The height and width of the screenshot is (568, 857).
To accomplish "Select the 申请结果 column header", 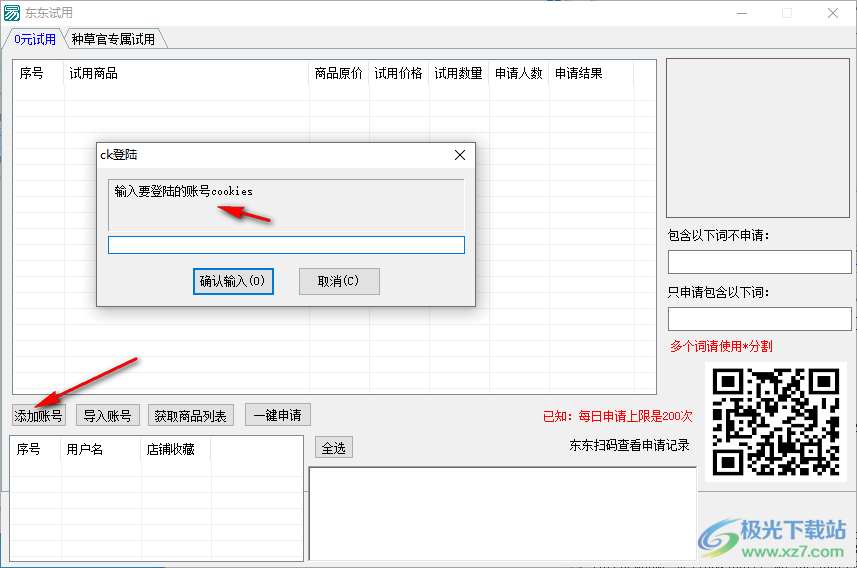I will (x=591, y=73).
